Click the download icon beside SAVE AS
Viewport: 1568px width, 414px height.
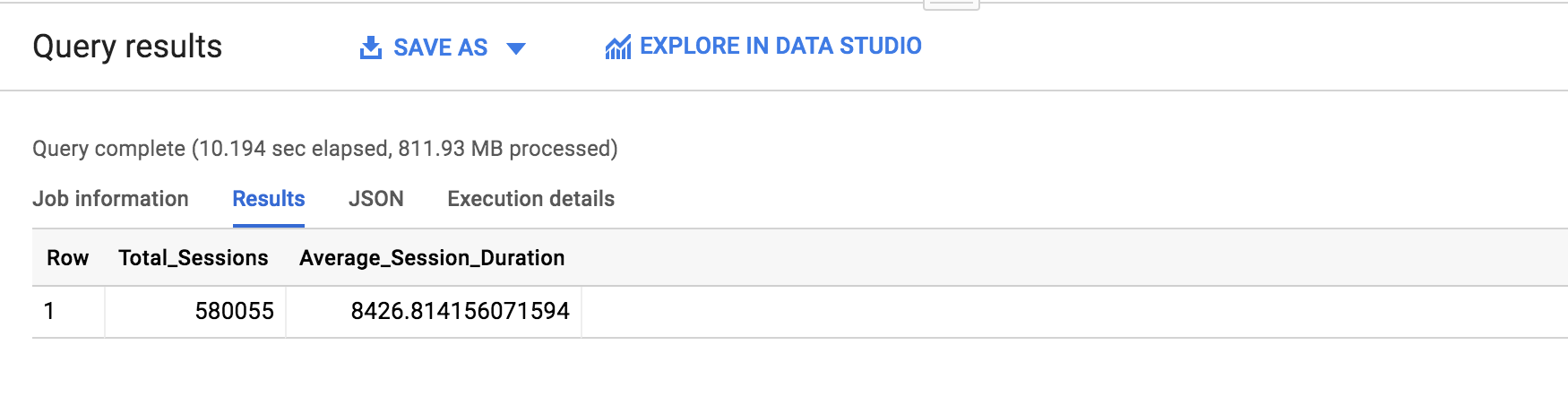point(370,47)
